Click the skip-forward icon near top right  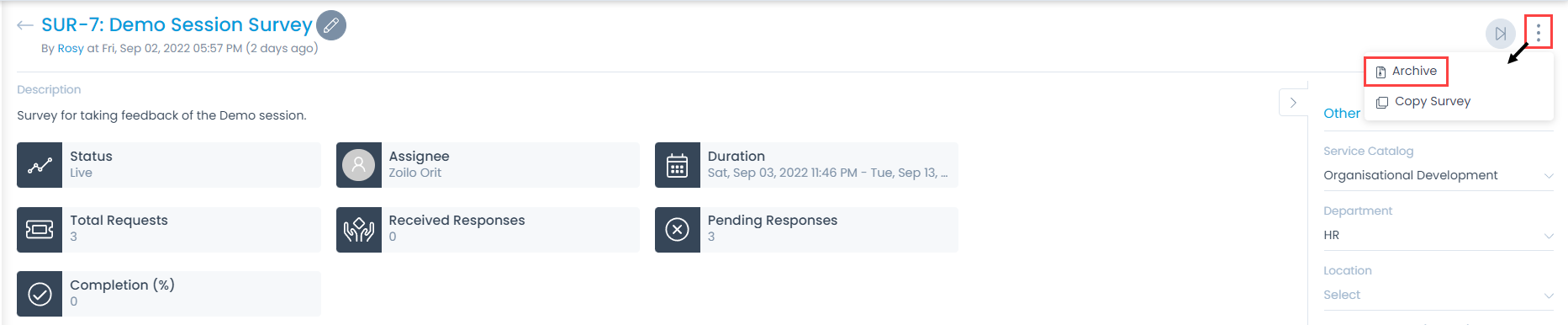1501,34
